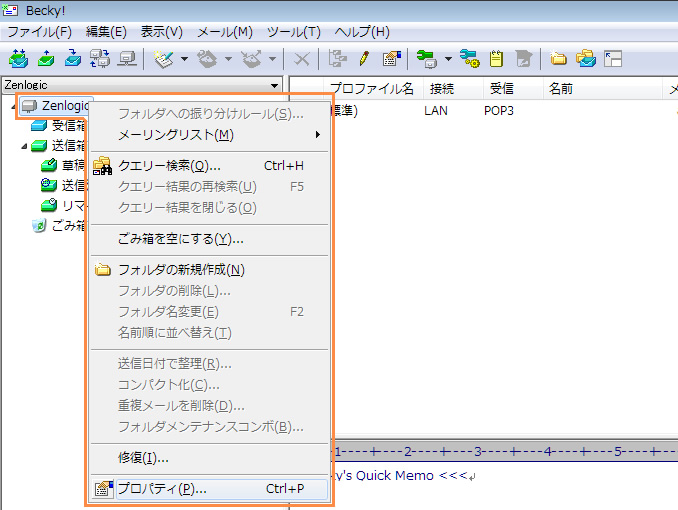This screenshot has width=678, height=510.
Task: Choose クエリー検索 from context menu
Action: pyautogui.click(x=169, y=165)
